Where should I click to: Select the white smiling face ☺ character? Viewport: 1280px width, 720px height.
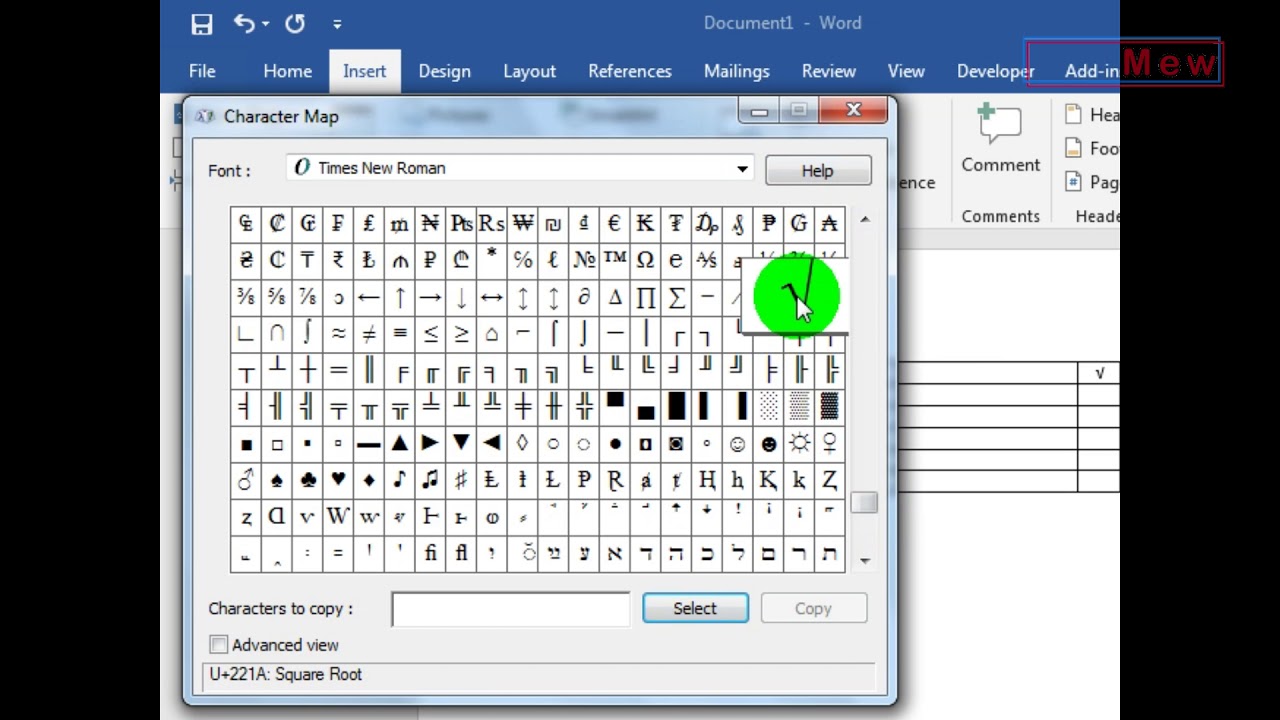point(737,444)
